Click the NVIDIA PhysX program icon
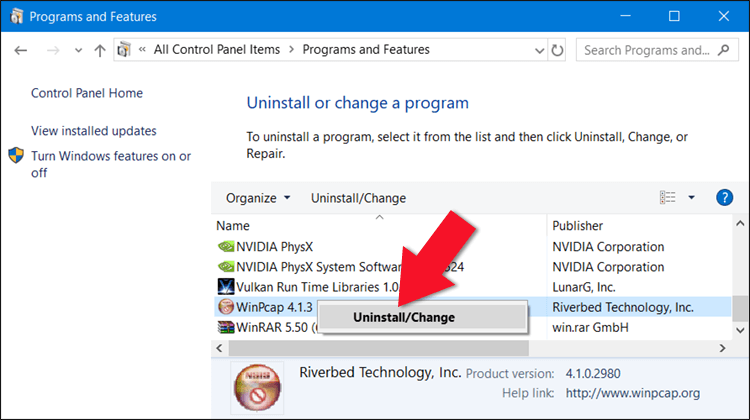This screenshot has height=420, width=750. pos(226,247)
